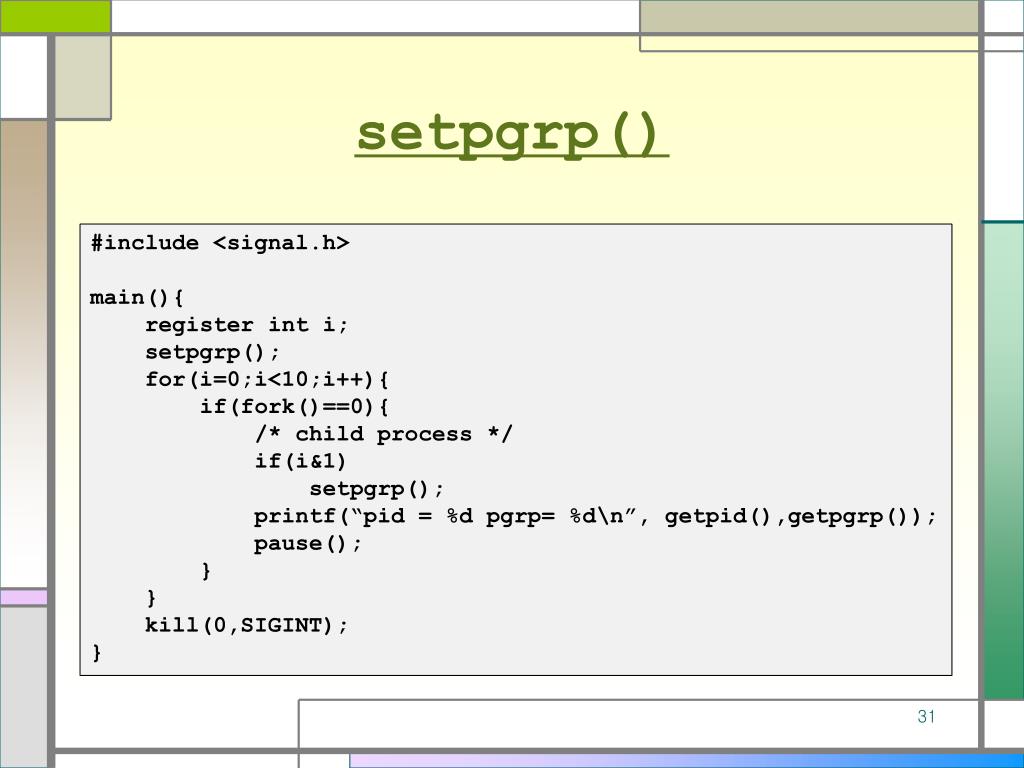The height and width of the screenshot is (768, 1024).
Task: Click the if(fork()==0){ line
Action: click(294, 408)
